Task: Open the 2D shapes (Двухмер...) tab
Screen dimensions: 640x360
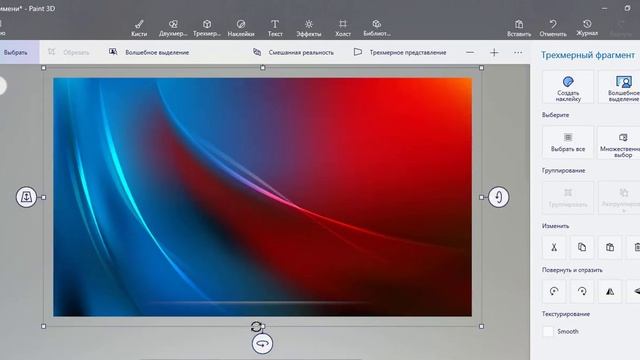Action: (173, 28)
